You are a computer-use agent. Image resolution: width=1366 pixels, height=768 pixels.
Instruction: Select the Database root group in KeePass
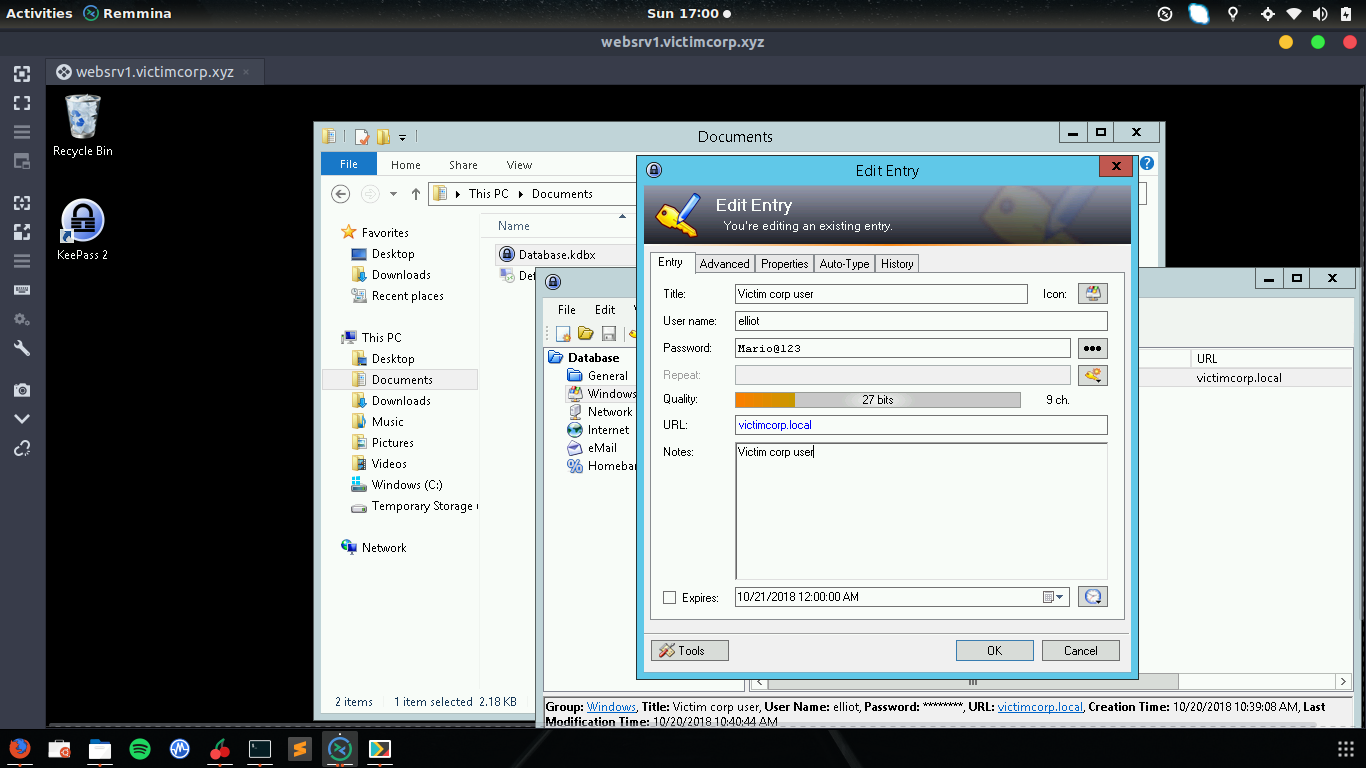click(593, 358)
